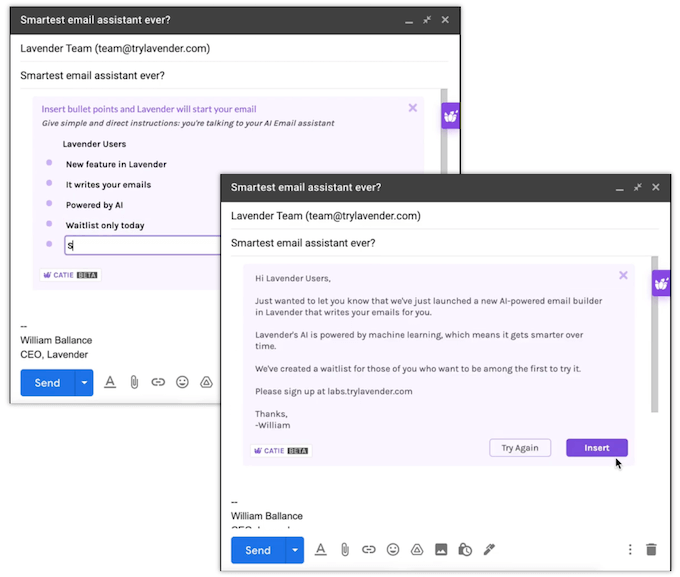Click recipient field in back compose window
Screen dimensions: 680x577
click(x=234, y=49)
